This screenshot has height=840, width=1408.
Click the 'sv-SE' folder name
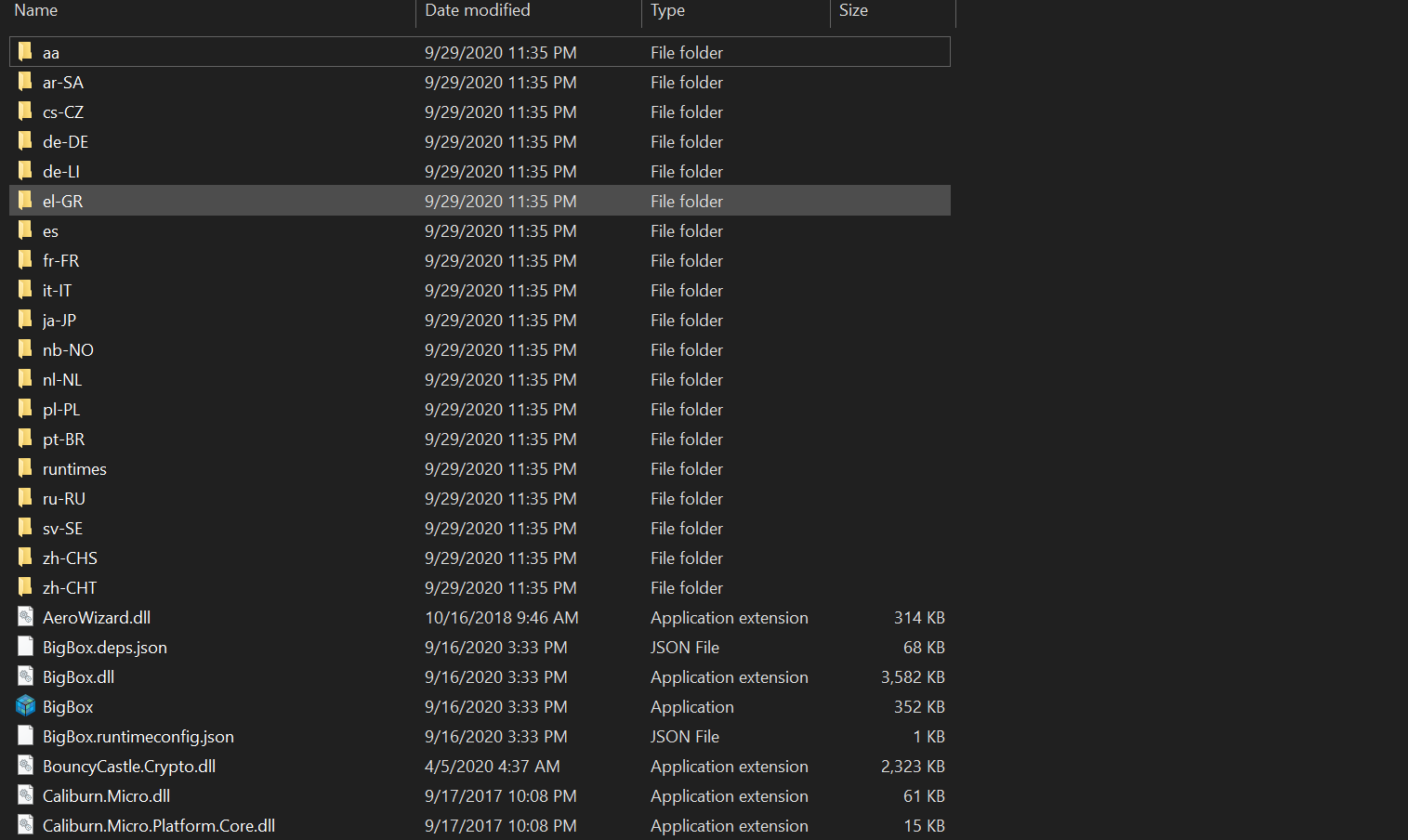(x=62, y=529)
